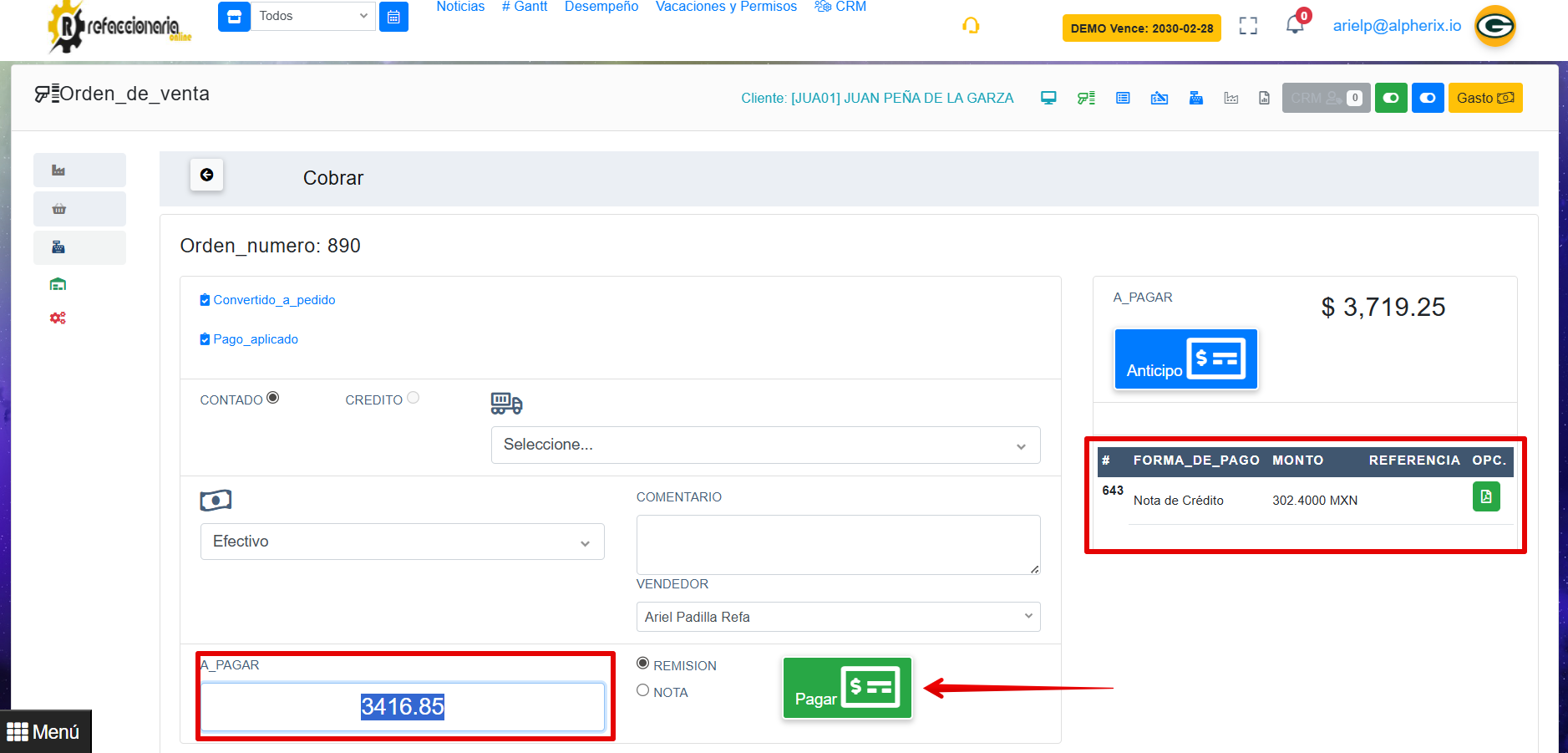Open the Efectivo payment method dropdown

402,542
